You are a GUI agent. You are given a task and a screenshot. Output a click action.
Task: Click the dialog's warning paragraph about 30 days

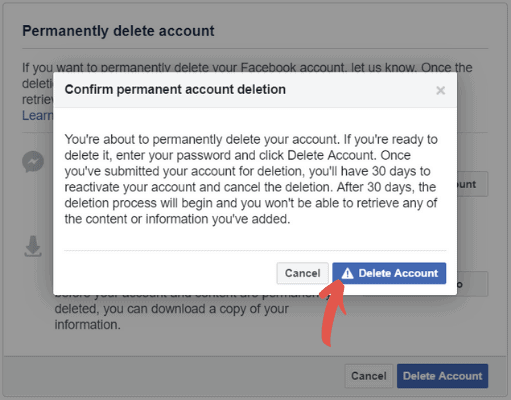[251, 179]
